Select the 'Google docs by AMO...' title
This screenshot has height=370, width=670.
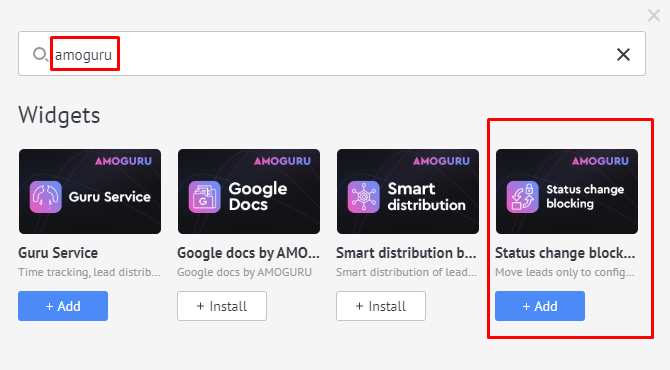248,253
